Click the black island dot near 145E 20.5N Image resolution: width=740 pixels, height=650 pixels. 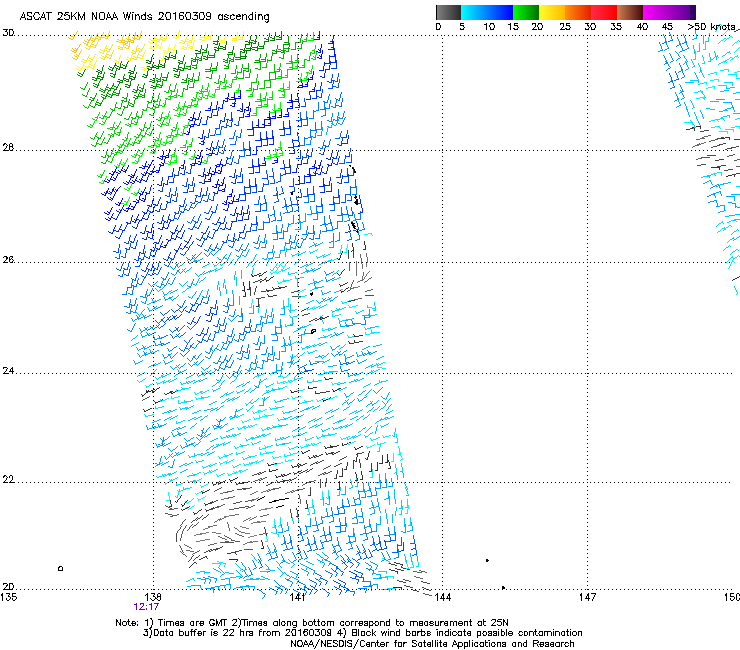pos(488,560)
